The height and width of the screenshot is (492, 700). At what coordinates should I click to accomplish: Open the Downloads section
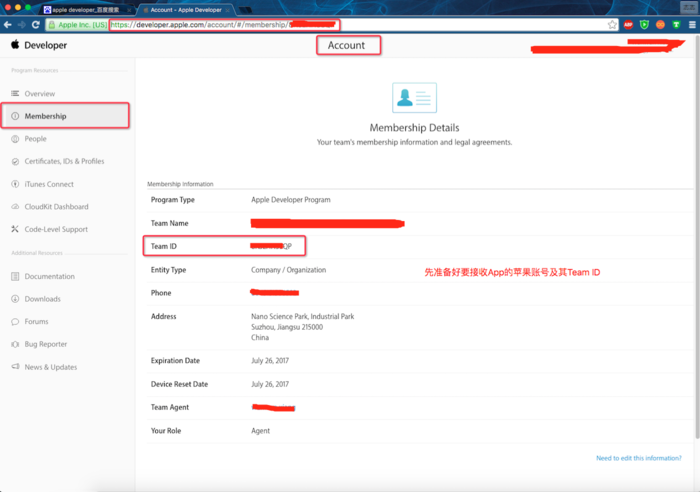pyautogui.click(x=42, y=299)
